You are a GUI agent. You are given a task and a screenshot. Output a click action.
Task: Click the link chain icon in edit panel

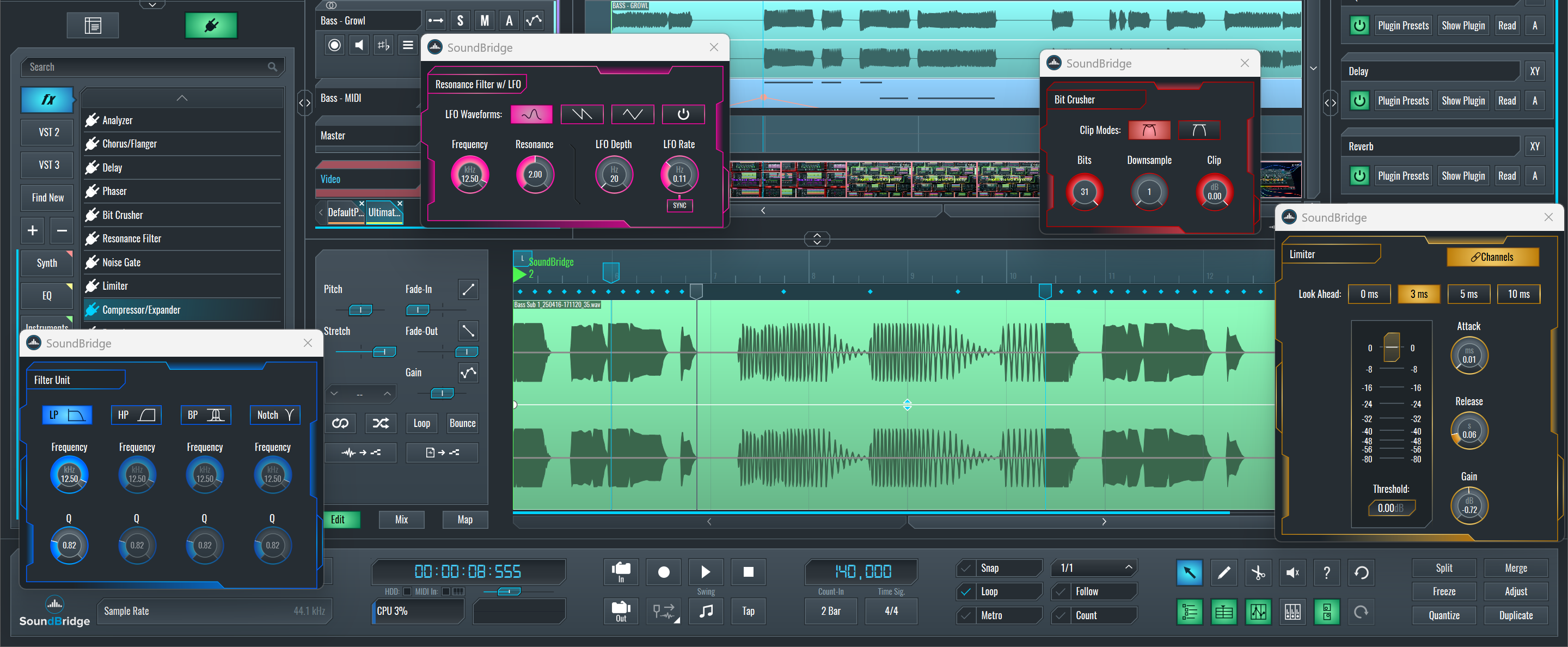click(x=340, y=423)
